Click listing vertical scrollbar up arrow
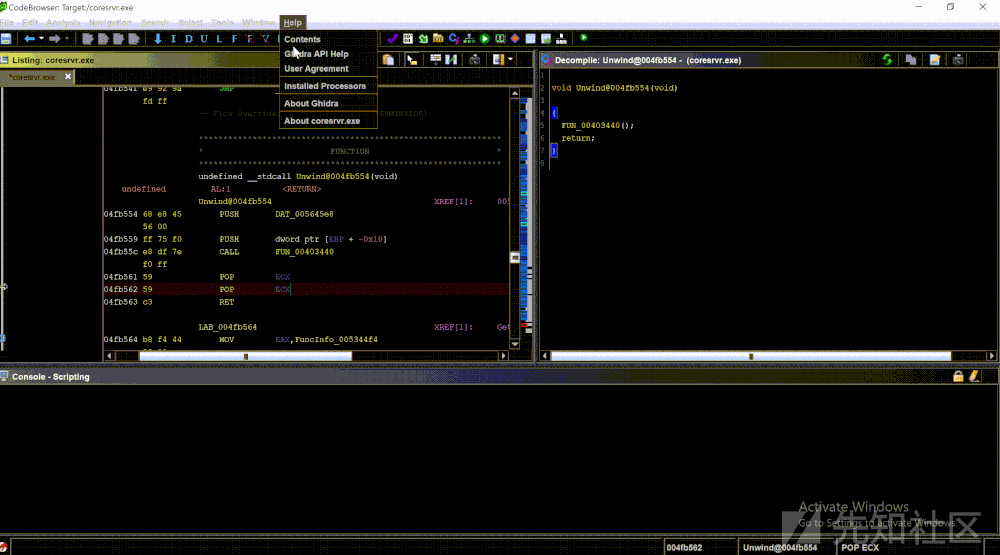Image resolution: width=1000 pixels, height=555 pixels. pyautogui.click(x=515, y=93)
